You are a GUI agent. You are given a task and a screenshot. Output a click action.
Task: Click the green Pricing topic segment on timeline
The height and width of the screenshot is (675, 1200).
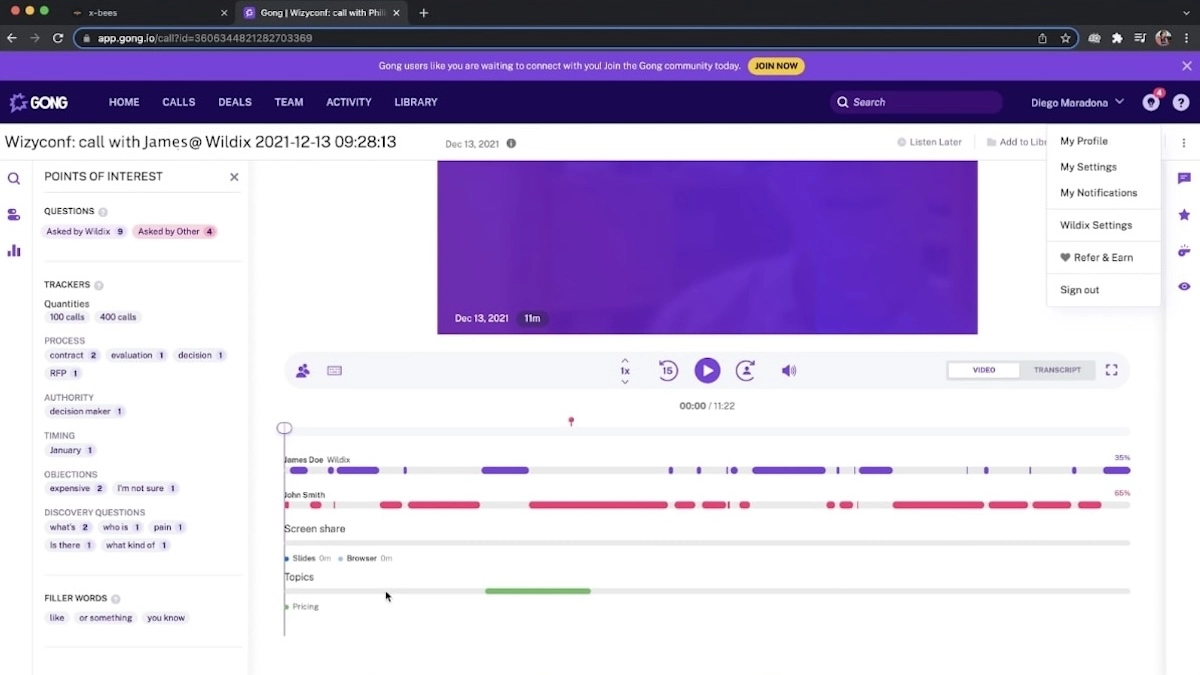coord(538,591)
